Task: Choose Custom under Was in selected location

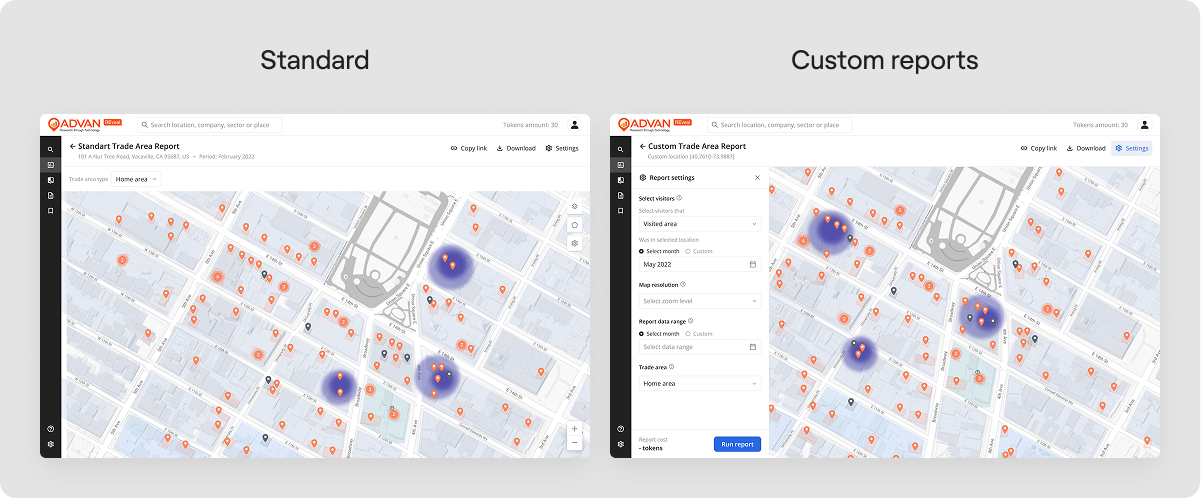Action: (x=699, y=251)
